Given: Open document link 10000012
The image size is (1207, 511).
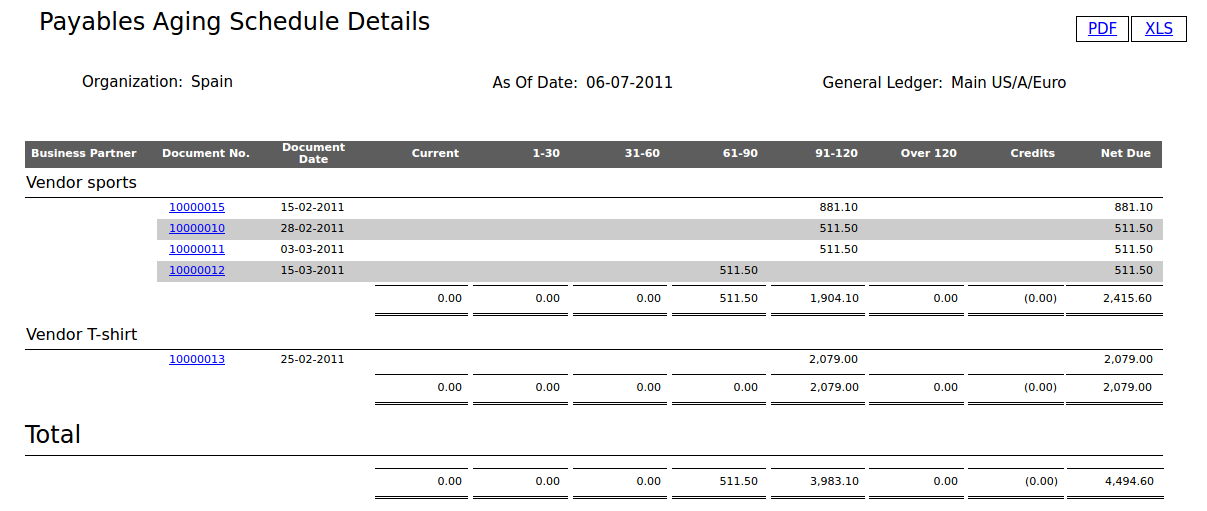Looking at the screenshot, I should 197,271.
